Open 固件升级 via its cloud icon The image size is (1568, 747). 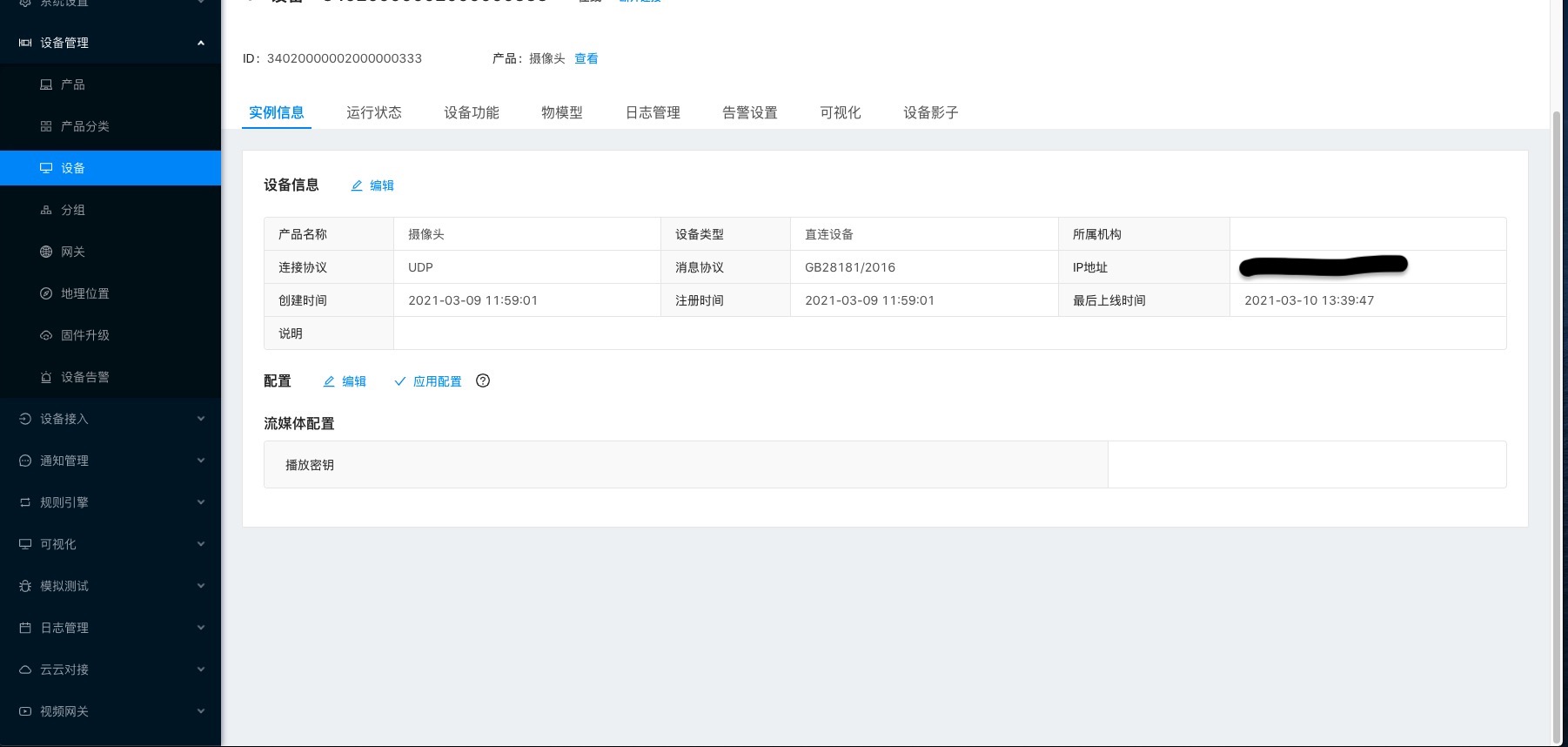point(46,335)
